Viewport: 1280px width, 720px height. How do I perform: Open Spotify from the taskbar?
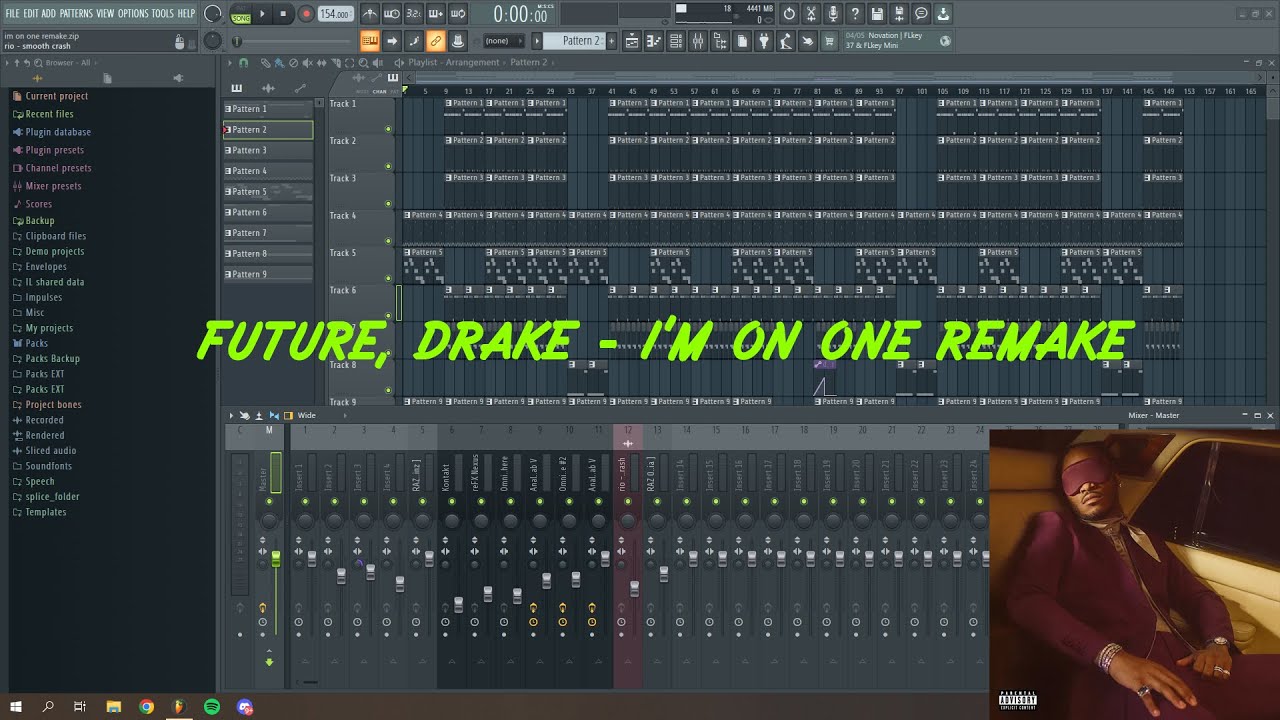212,707
